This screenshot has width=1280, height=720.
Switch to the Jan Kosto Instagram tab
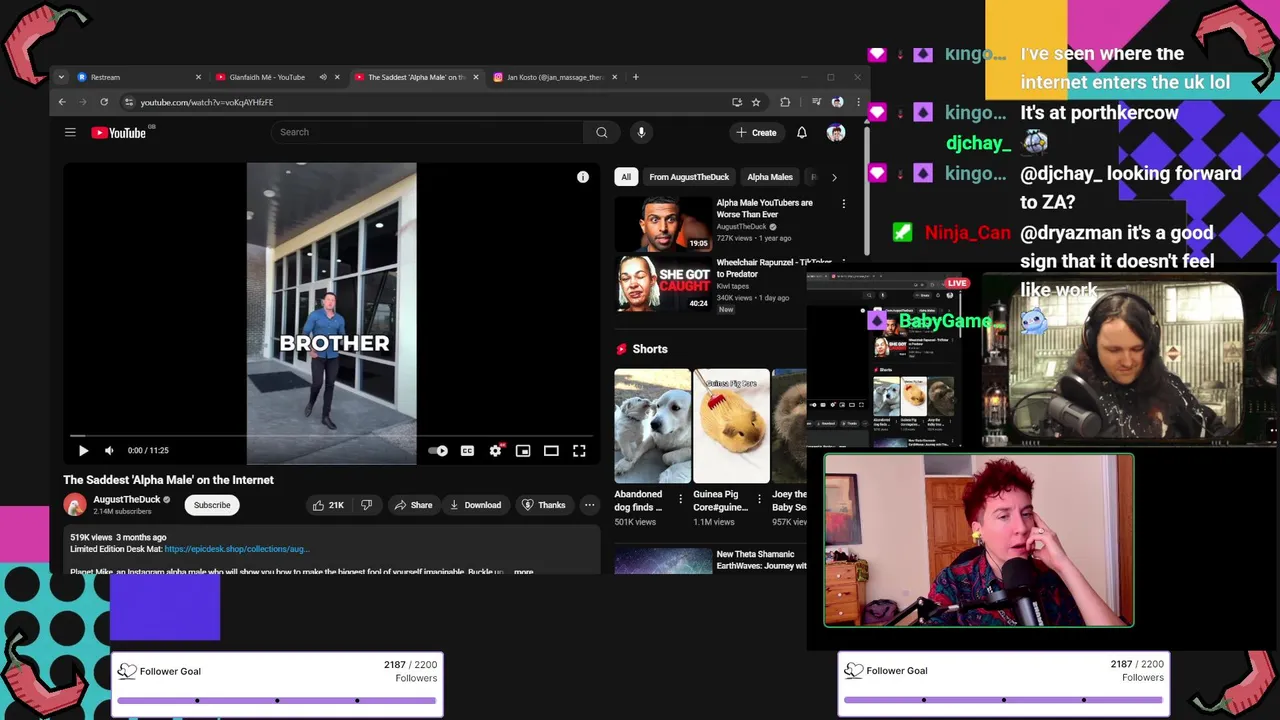pyautogui.click(x=553, y=77)
